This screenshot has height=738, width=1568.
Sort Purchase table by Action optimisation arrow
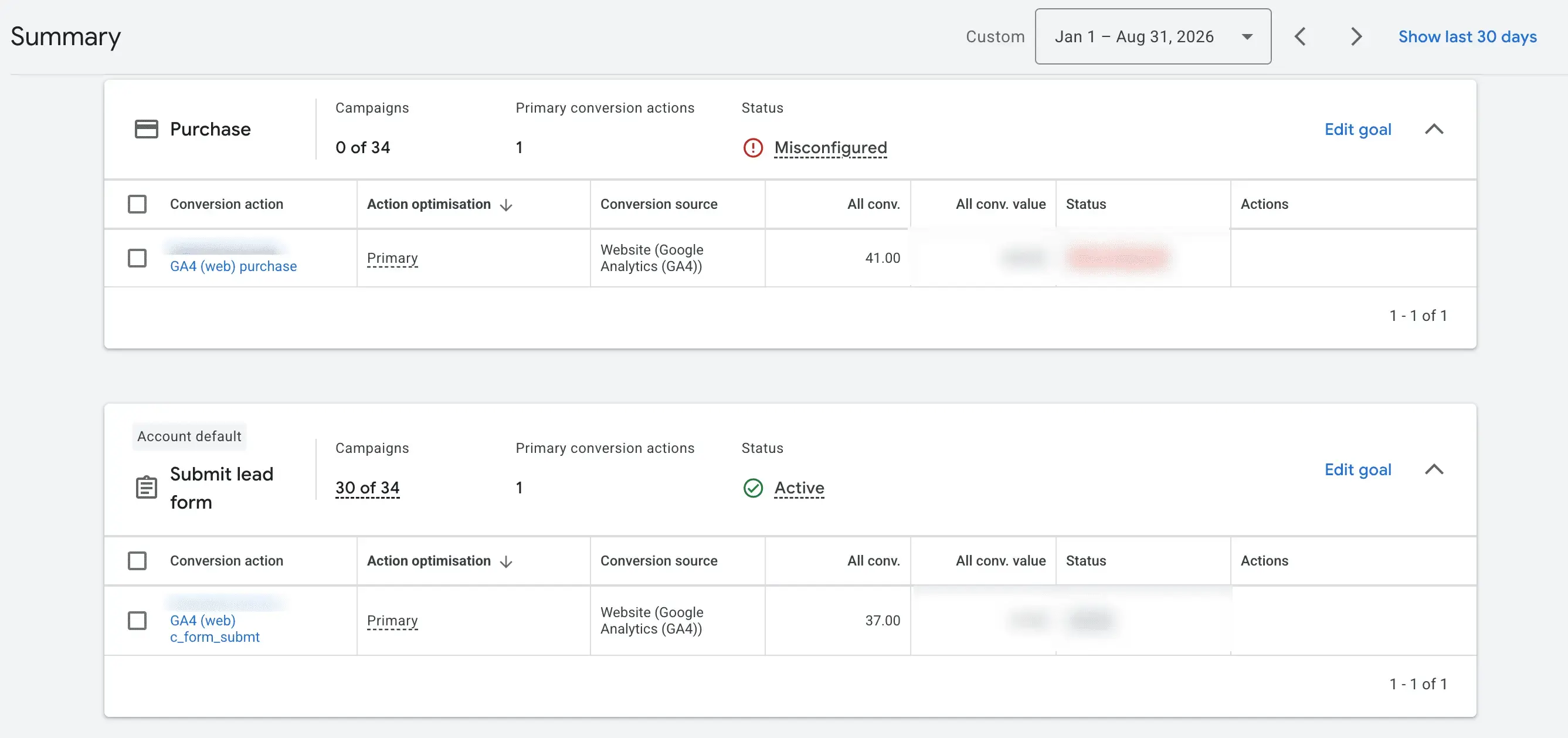[506, 205]
